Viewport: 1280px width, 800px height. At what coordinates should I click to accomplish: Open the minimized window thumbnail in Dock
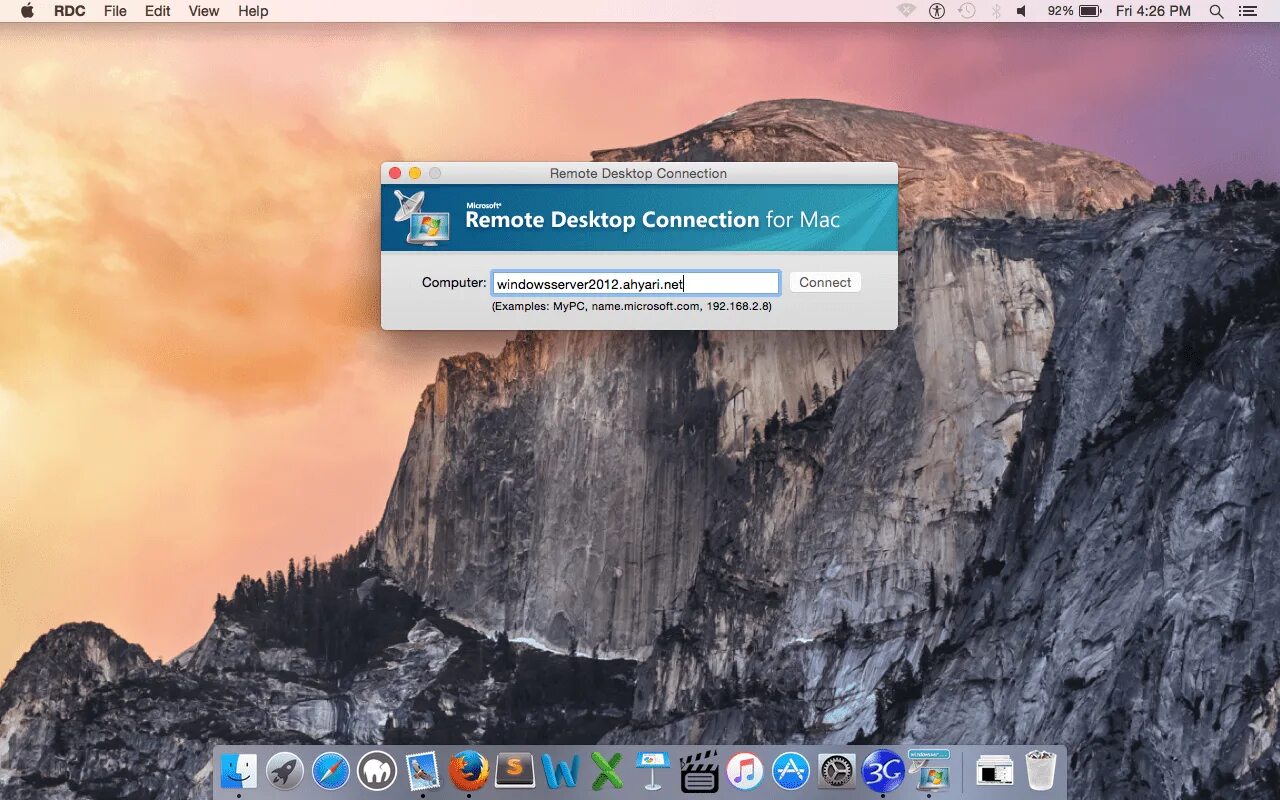tap(995, 771)
